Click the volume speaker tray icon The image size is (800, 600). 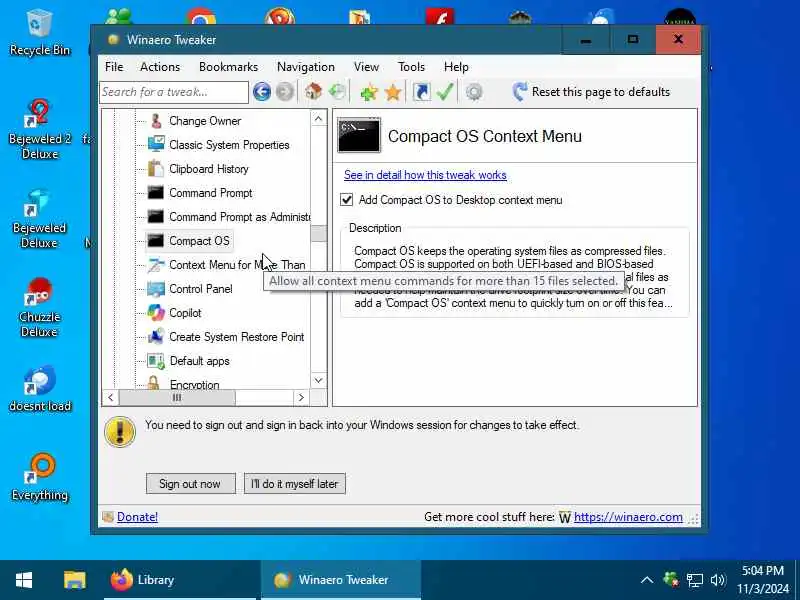718,580
